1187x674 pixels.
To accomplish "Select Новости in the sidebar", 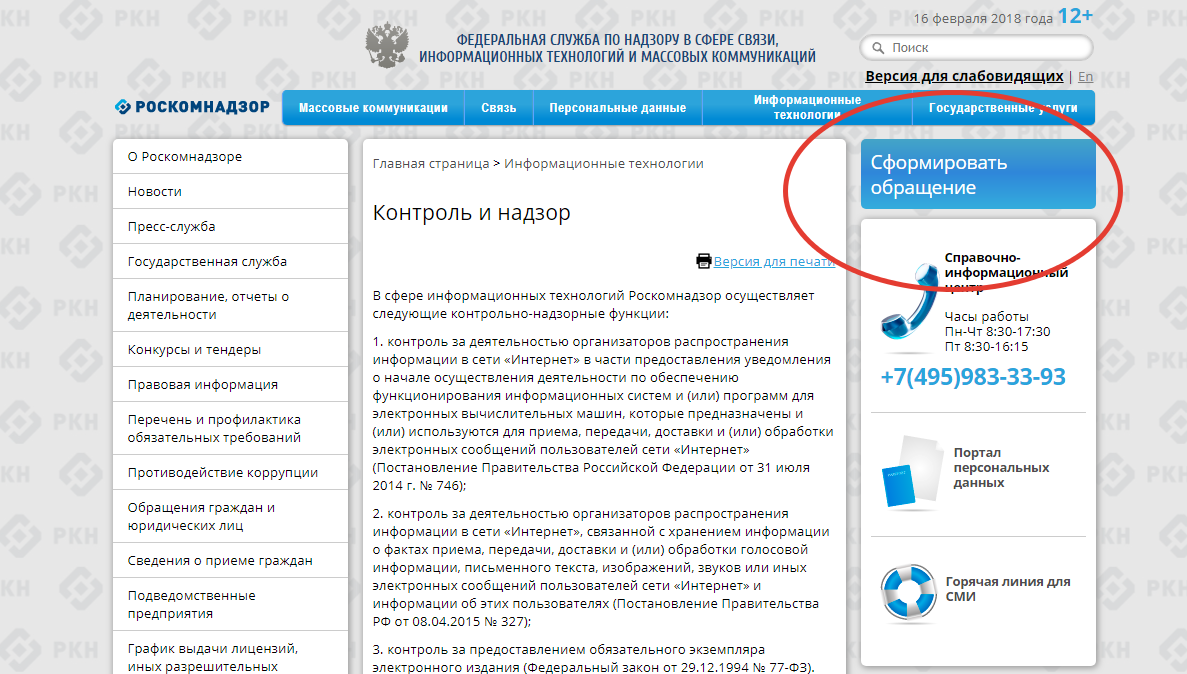I will 230,192.
